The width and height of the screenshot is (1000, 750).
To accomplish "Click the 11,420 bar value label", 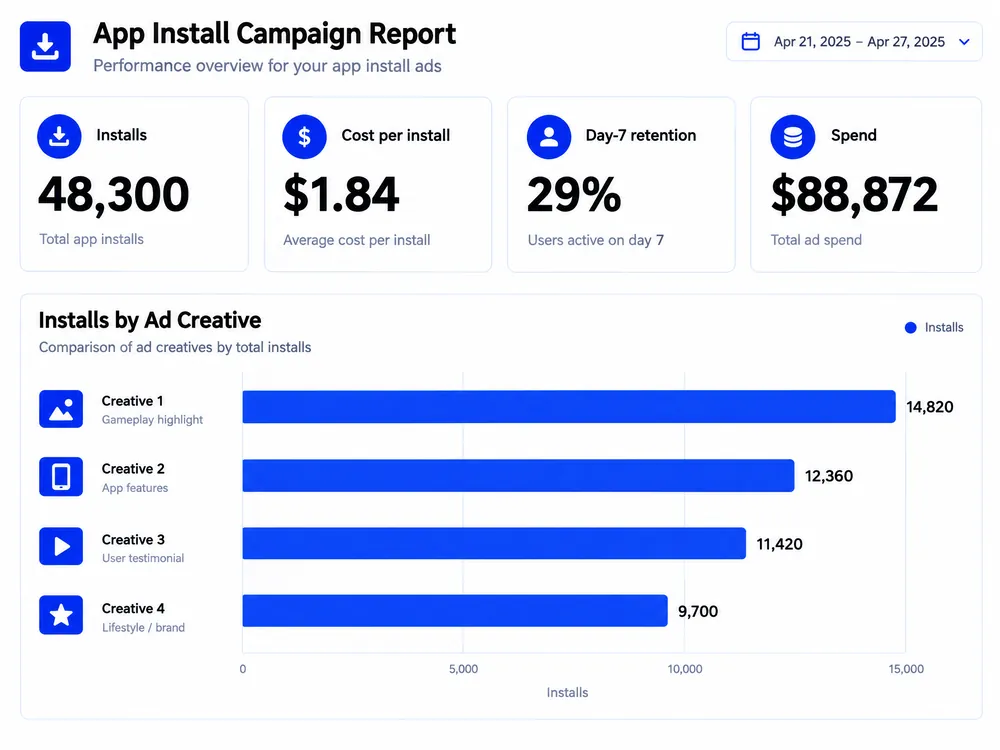I will [x=779, y=544].
